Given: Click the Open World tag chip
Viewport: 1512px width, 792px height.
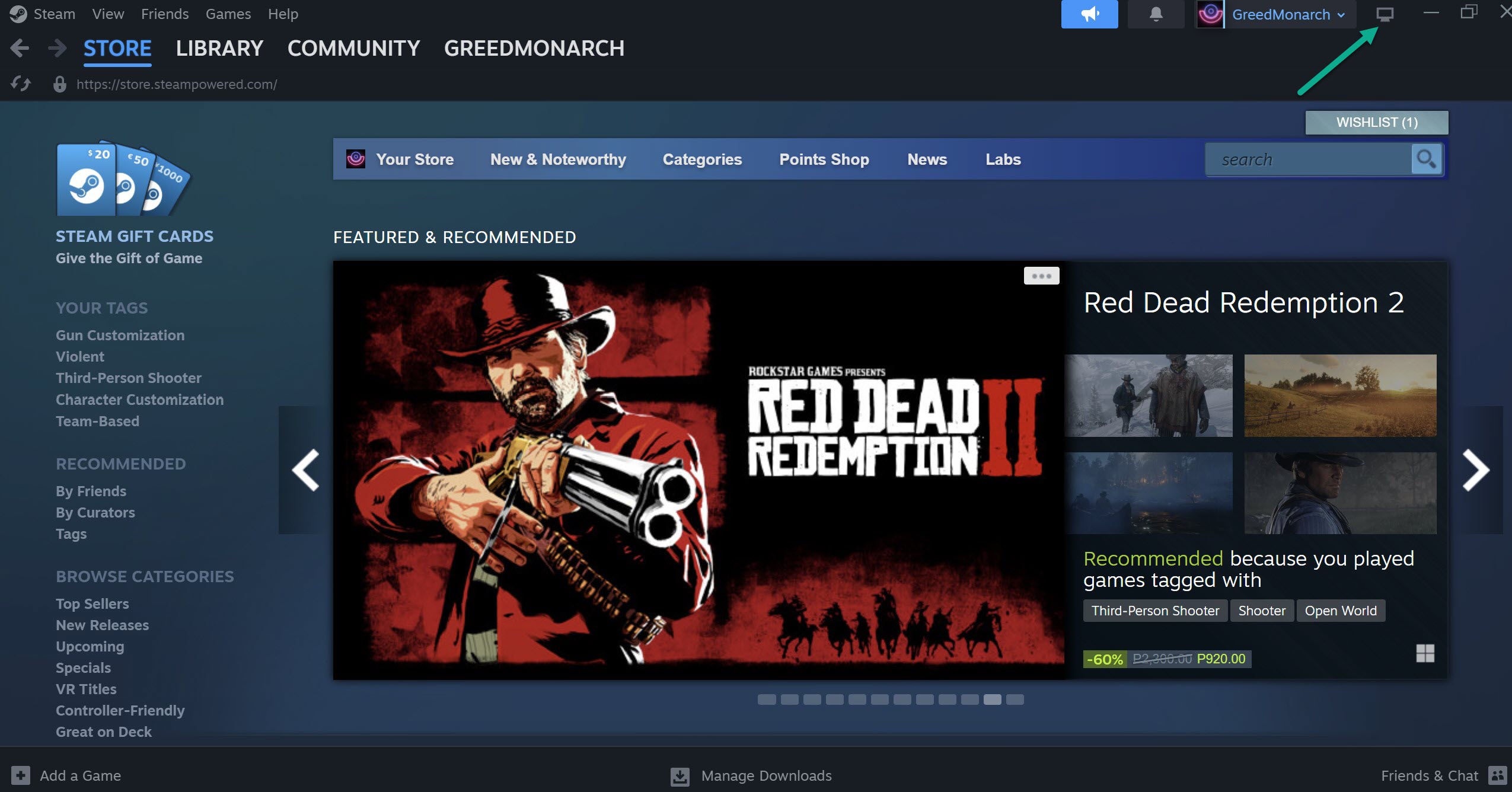Looking at the screenshot, I should point(1341,611).
